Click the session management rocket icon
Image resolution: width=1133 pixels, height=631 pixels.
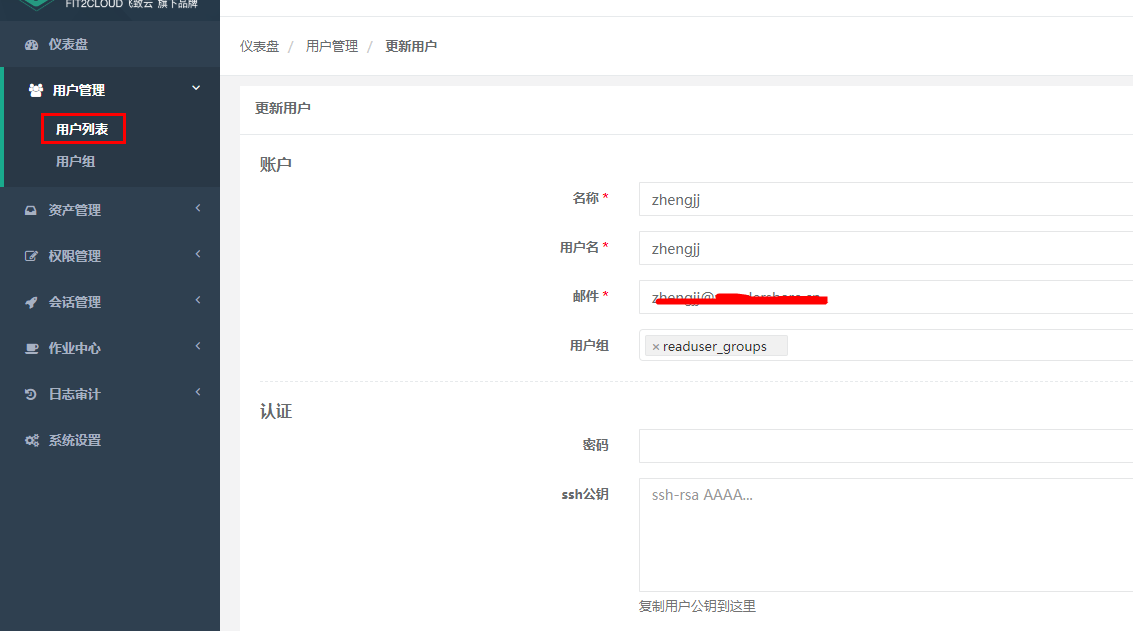click(x=31, y=302)
